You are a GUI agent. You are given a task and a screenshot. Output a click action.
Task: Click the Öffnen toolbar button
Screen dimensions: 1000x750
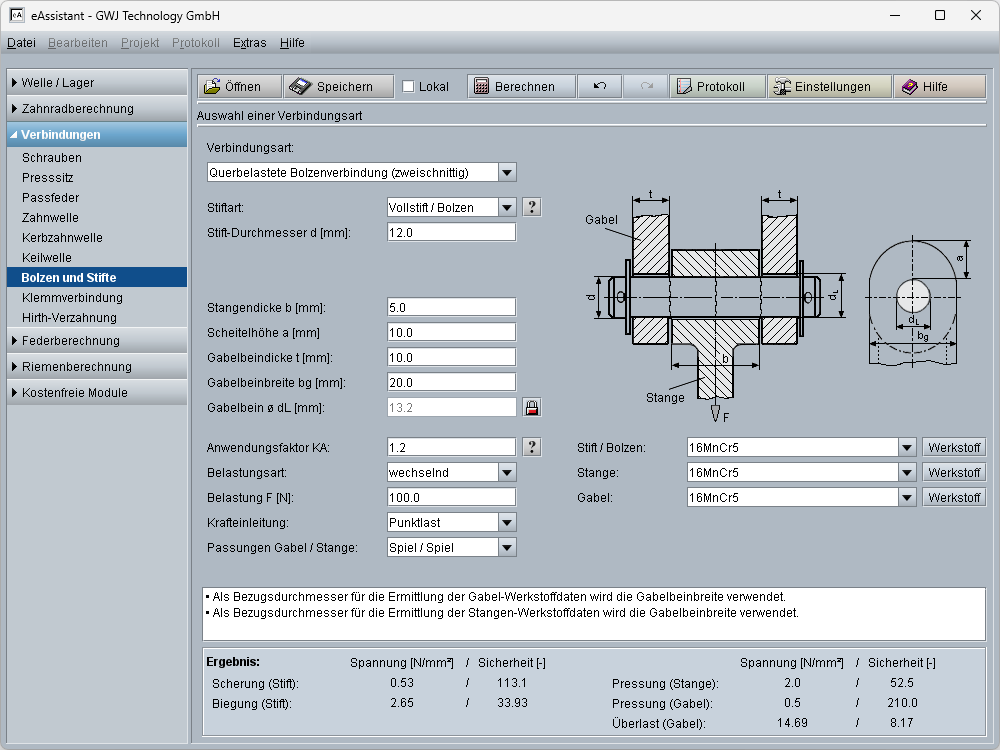pyautogui.click(x=238, y=87)
